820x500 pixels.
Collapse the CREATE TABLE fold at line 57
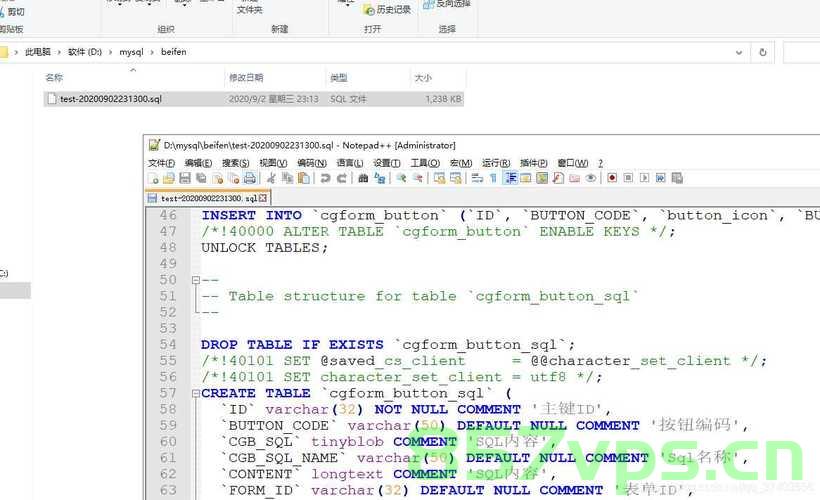click(196, 393)
